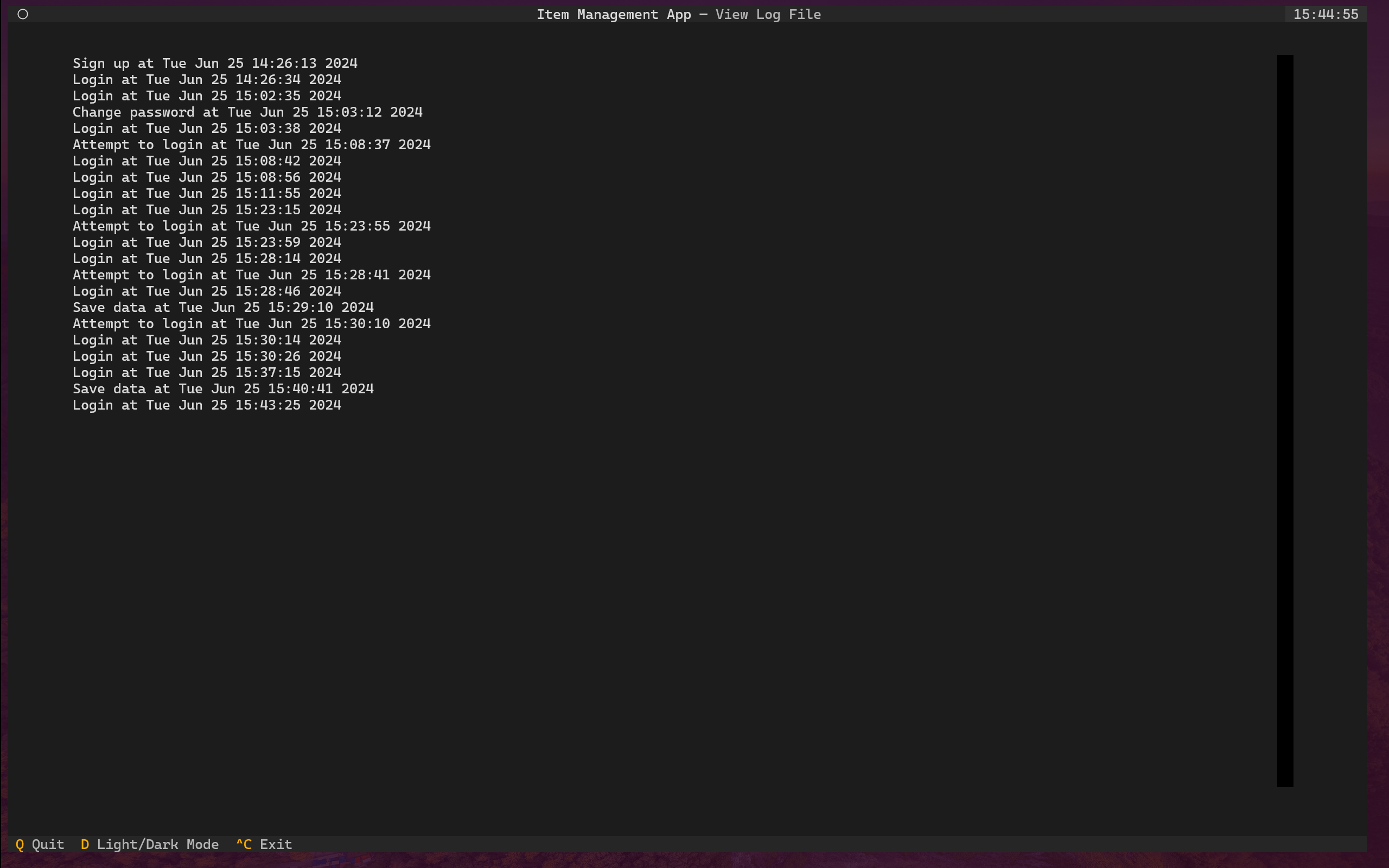Click the Login entry timestamped 14:26:34
The image size is (1389, 868).
coord(207,79)
